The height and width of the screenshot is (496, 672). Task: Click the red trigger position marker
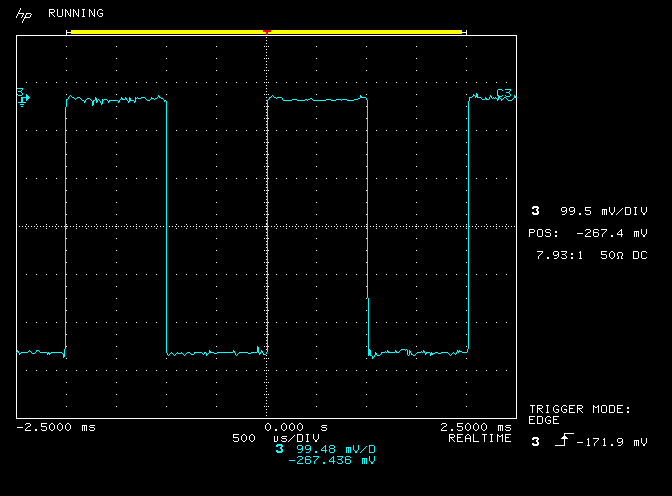click(x=267, y=32)
